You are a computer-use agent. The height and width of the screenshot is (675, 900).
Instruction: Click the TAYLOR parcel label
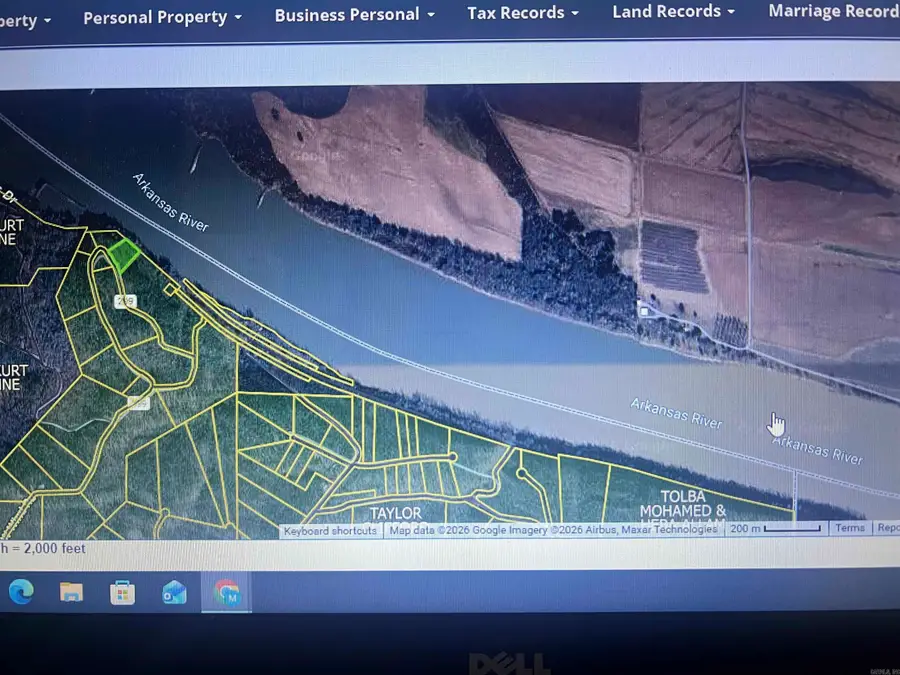[x=396, y=513]
